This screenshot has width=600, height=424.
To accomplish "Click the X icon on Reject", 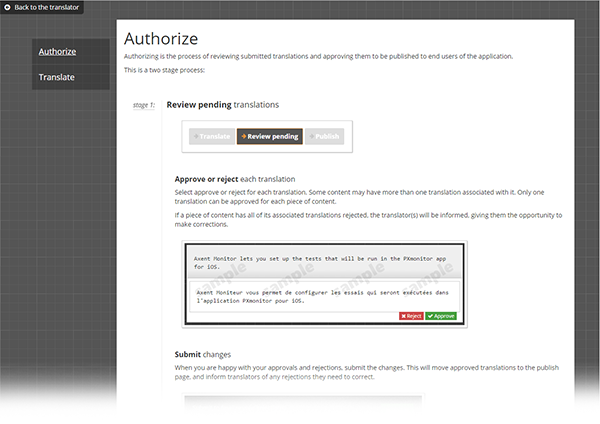I will (403, 316).
